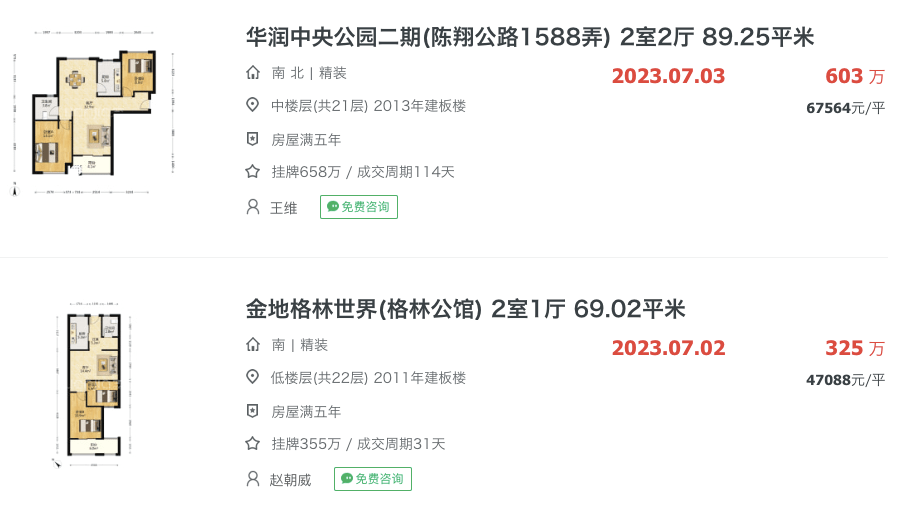Click house orientation icon in first listing

[253, 73]
